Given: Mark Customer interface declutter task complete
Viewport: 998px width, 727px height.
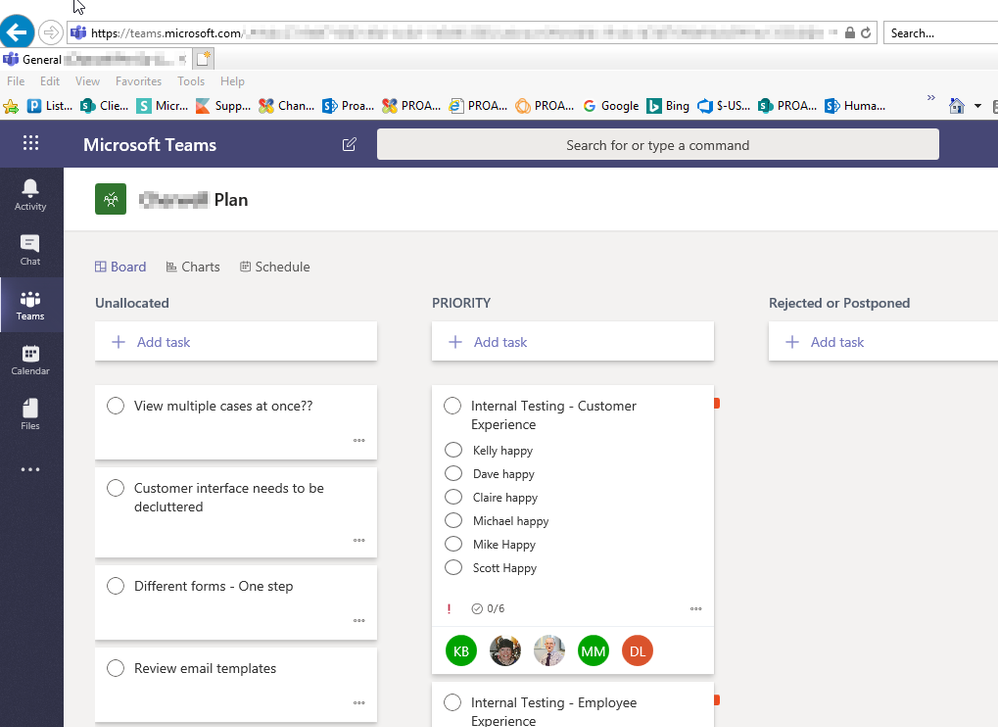Looking at the screenshot, I should (x=115, y=488).
